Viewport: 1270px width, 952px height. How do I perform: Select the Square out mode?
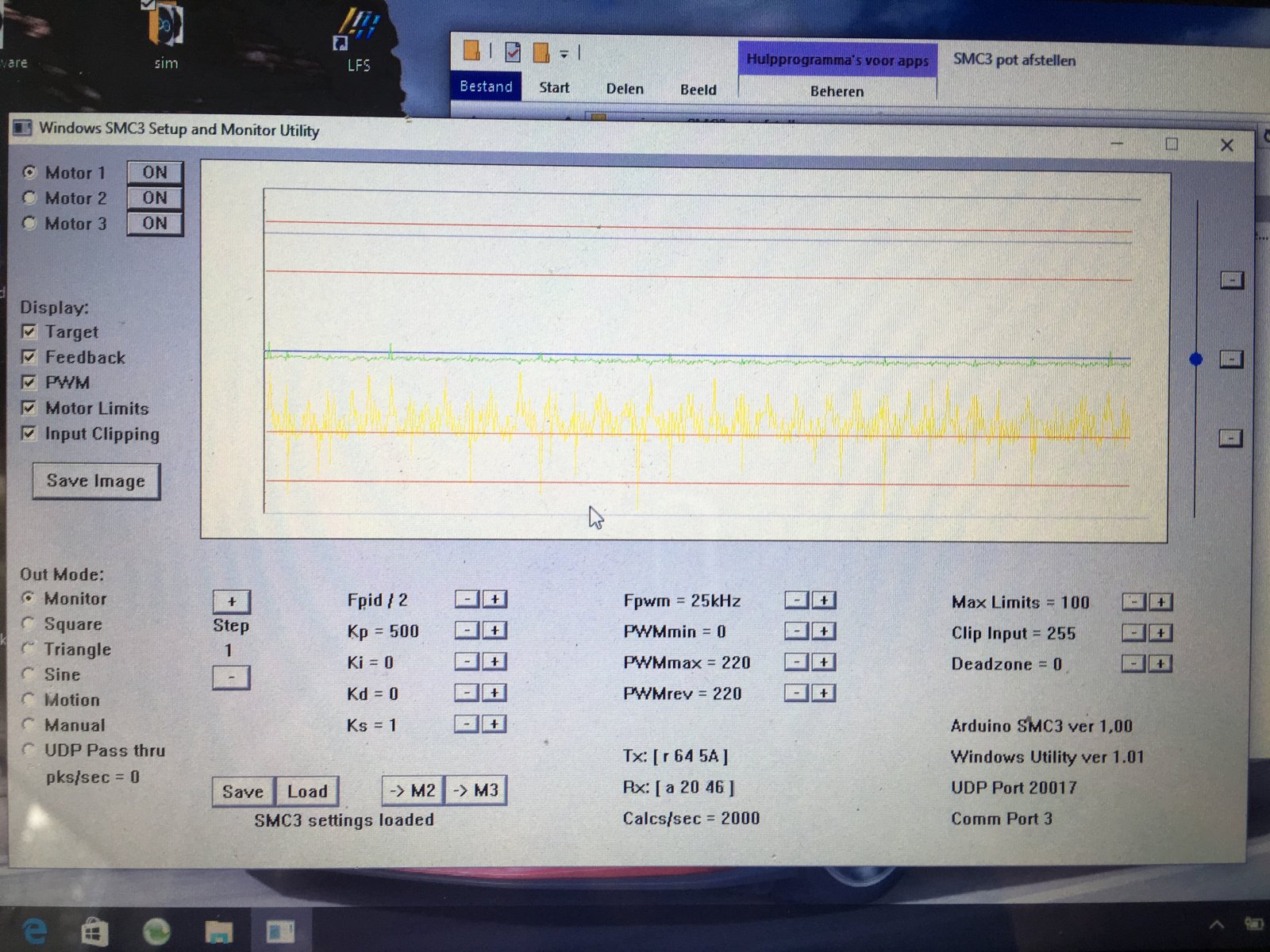(29, 624)
